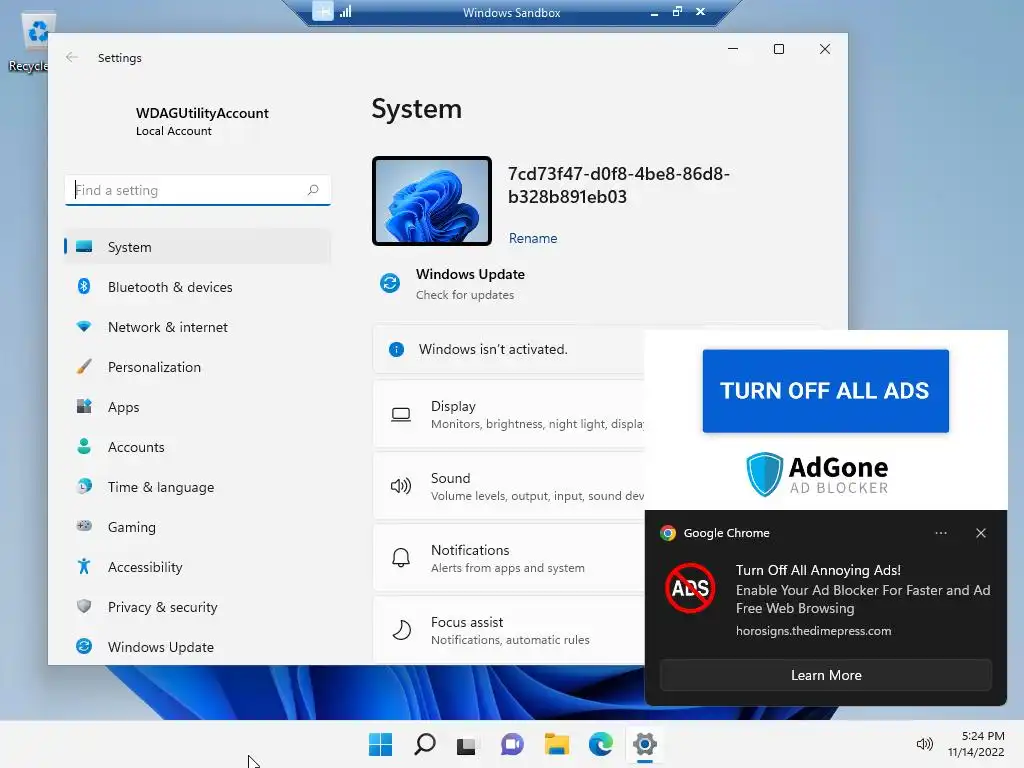Open the Windows Start menu
1024x768 pixels.
(x=381, y=744)
